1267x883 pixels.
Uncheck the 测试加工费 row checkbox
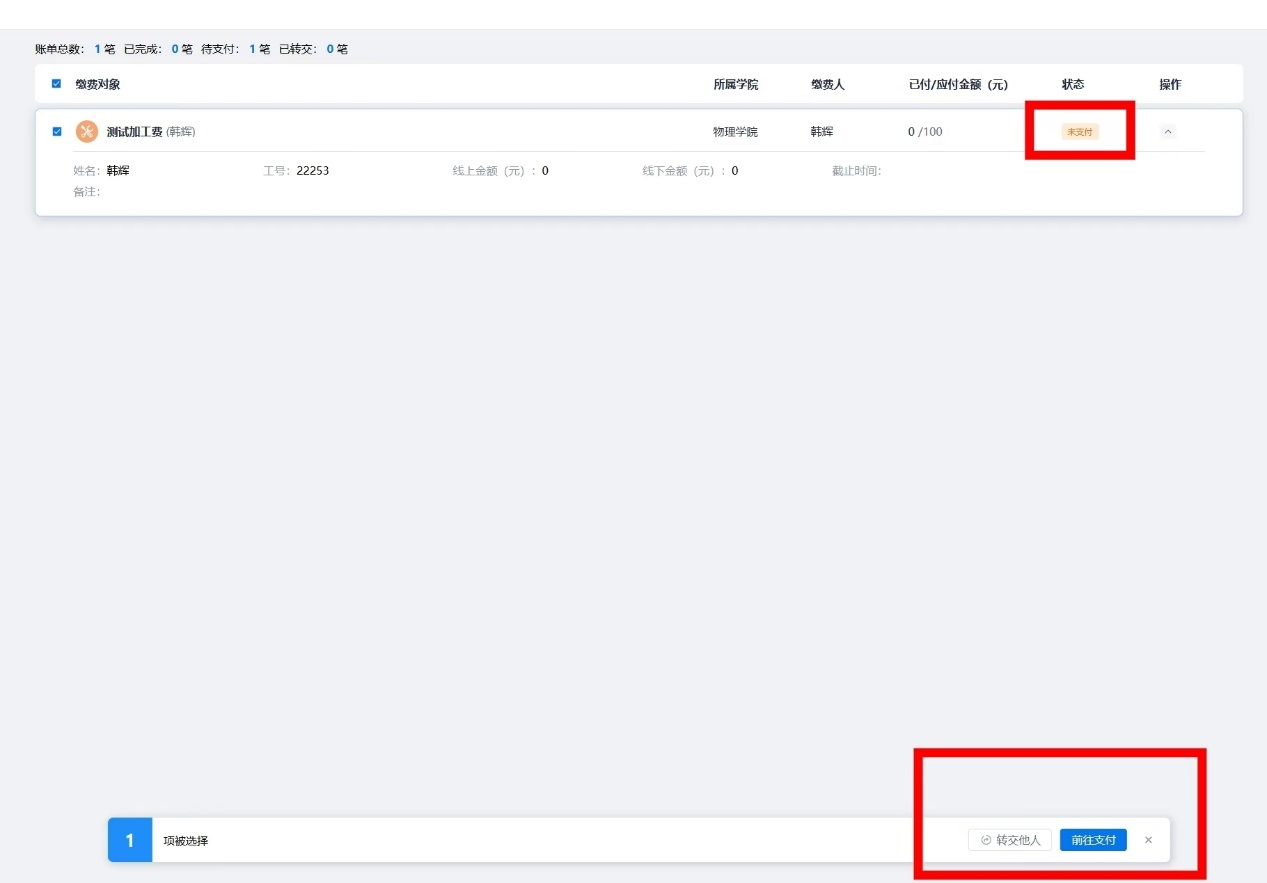[x=57, y=132]
